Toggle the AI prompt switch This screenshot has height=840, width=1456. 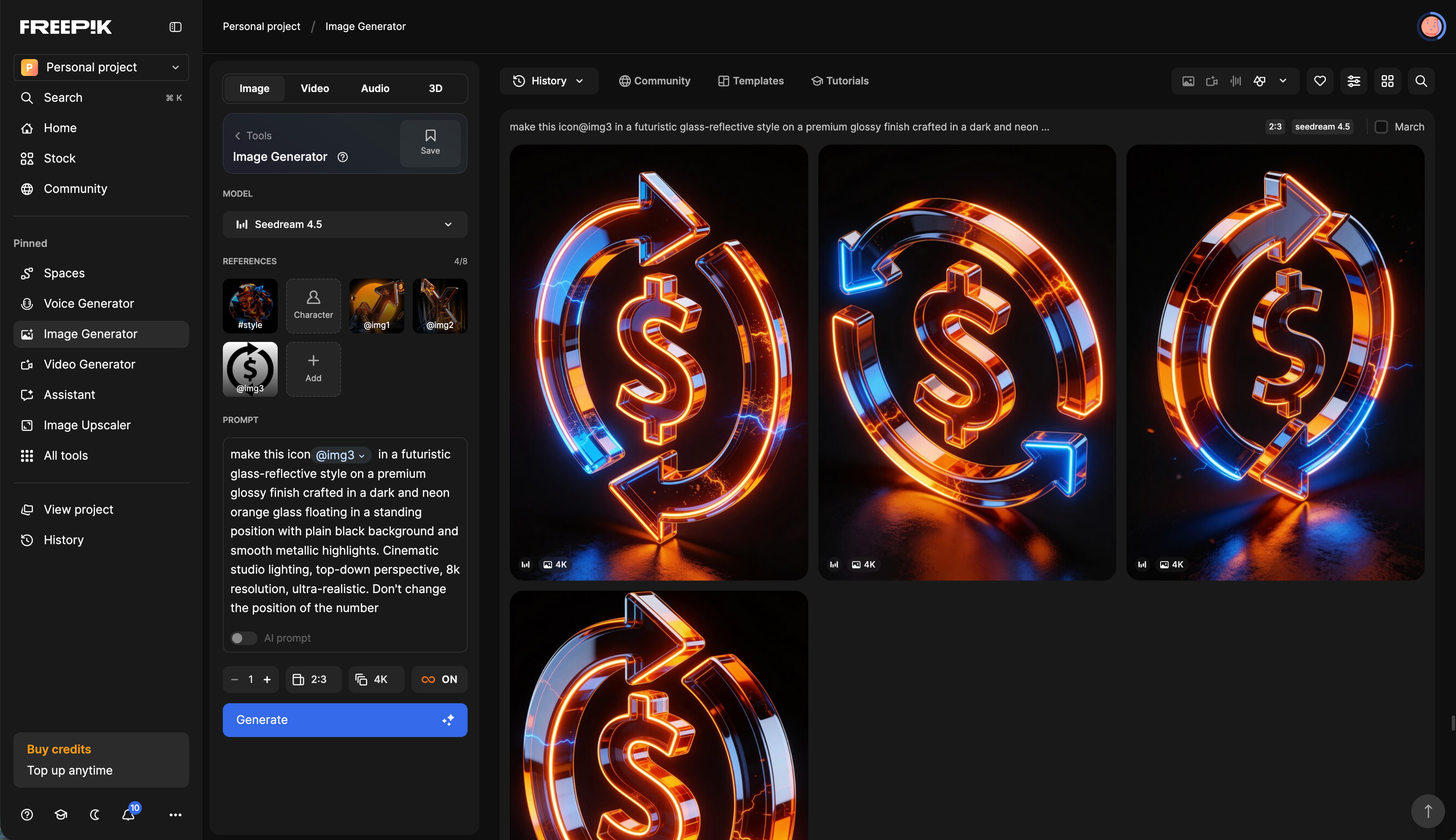tap(244, 637)
